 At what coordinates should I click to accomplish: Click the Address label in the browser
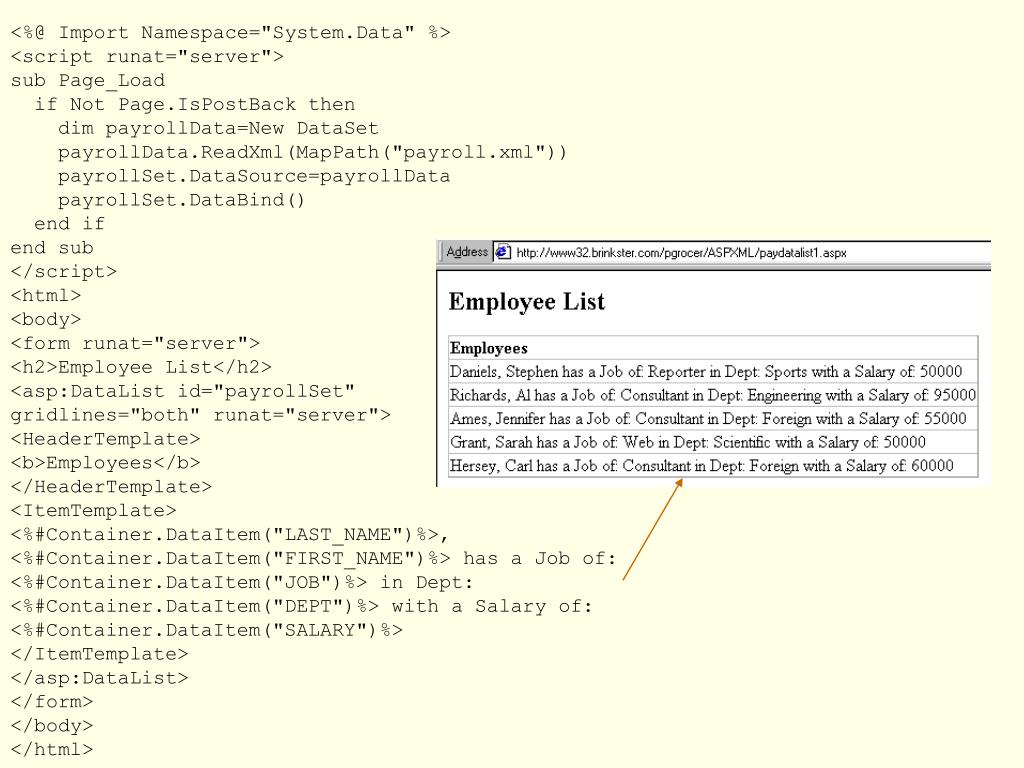coord(467,252)
